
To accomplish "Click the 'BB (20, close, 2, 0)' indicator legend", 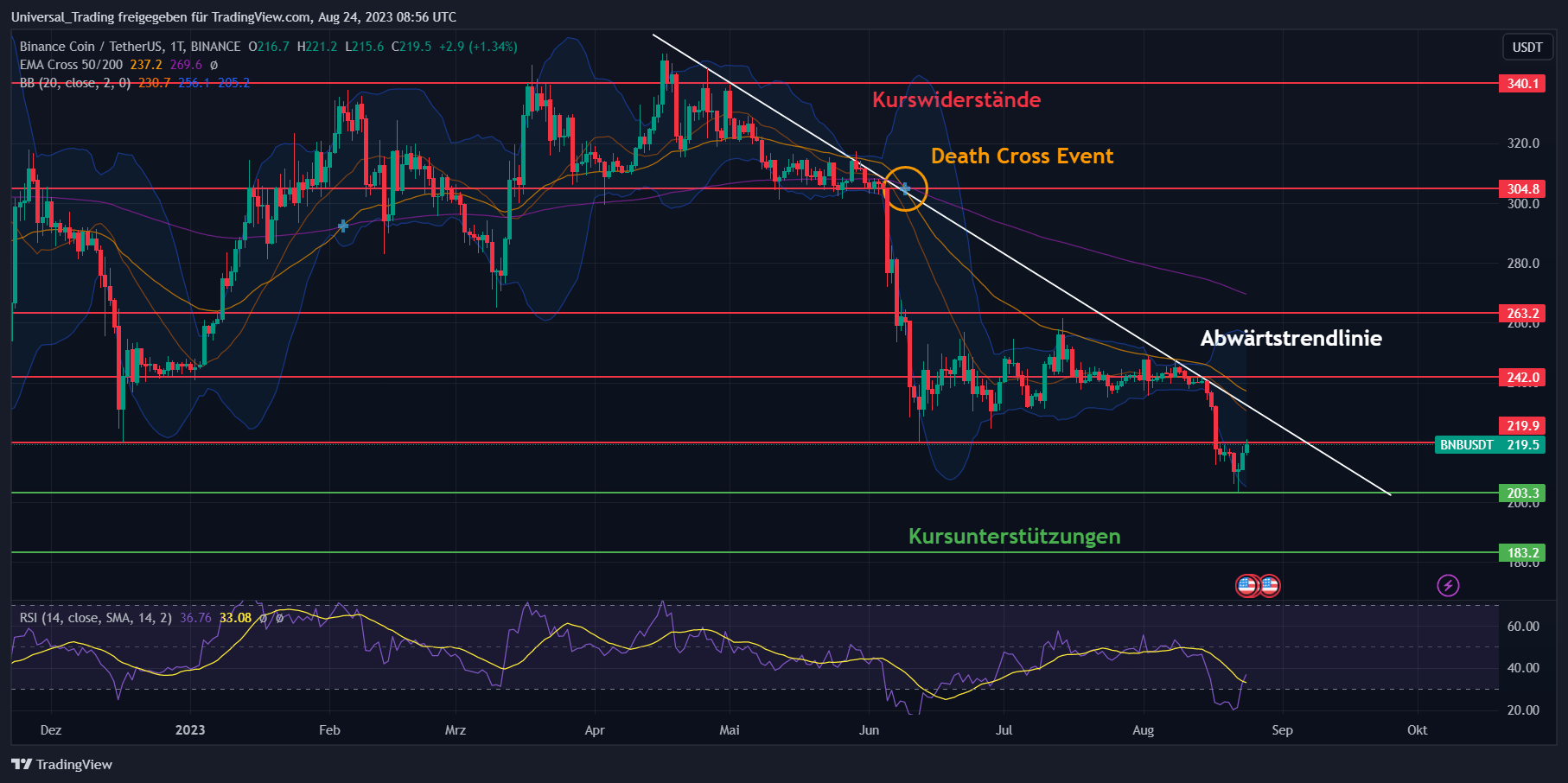I will pyautogui.click(x=74, y=83).
